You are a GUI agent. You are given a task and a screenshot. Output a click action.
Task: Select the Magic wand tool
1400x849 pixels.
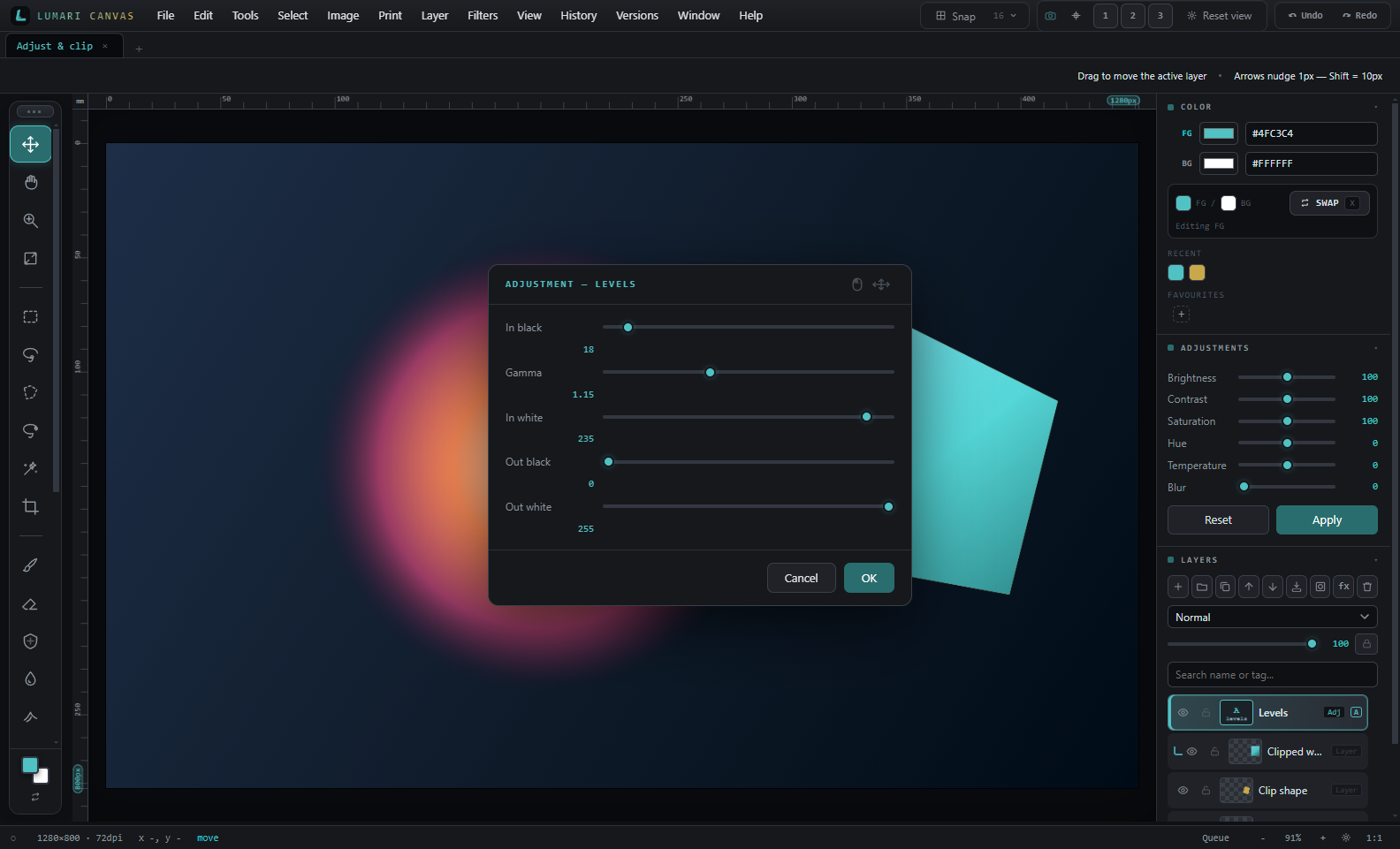(x=31, y=468)
